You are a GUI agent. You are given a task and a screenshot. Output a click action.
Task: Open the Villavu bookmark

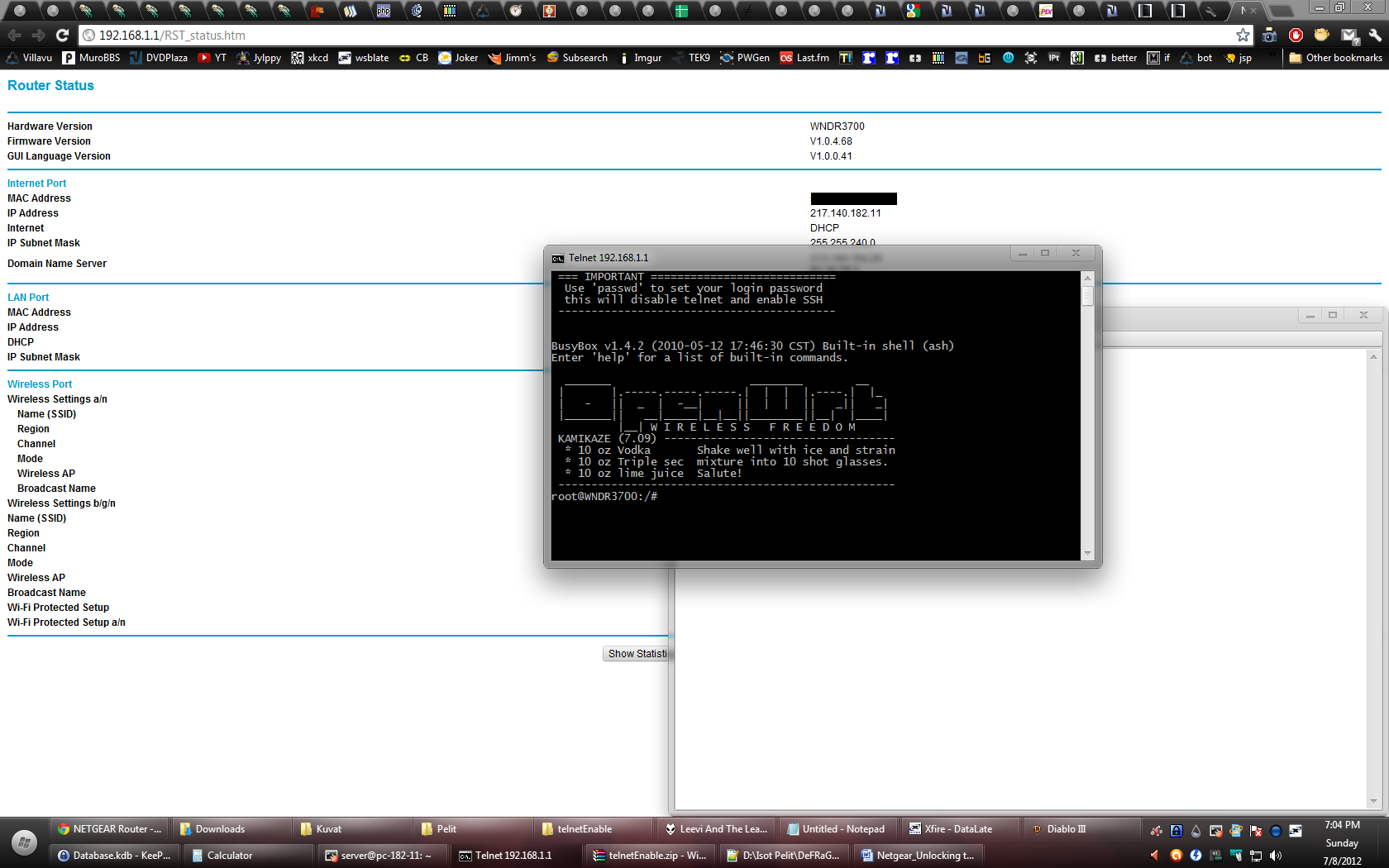pyautogui.click(x=29, y=58)
